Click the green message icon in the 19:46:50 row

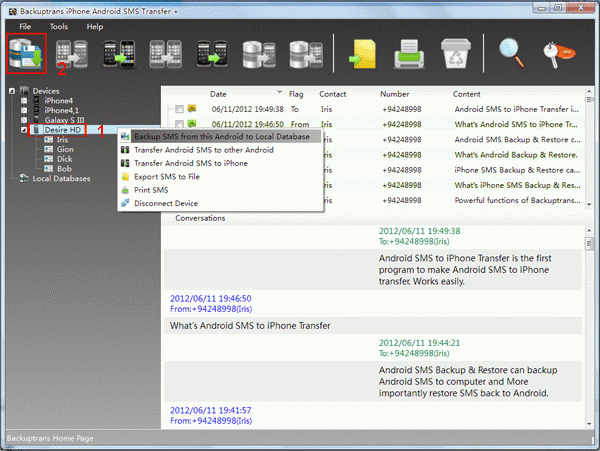[x=192, y=123]
